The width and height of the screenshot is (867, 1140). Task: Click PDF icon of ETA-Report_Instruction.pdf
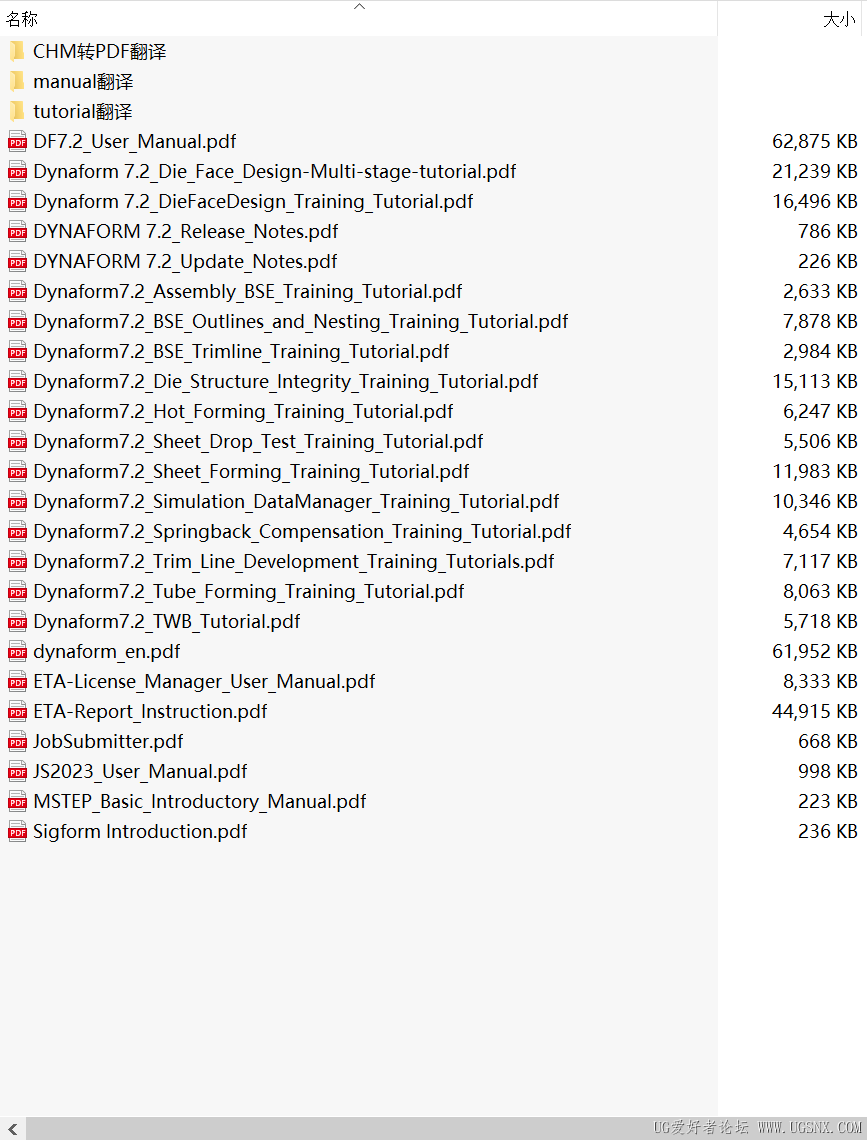coord(17,712)
